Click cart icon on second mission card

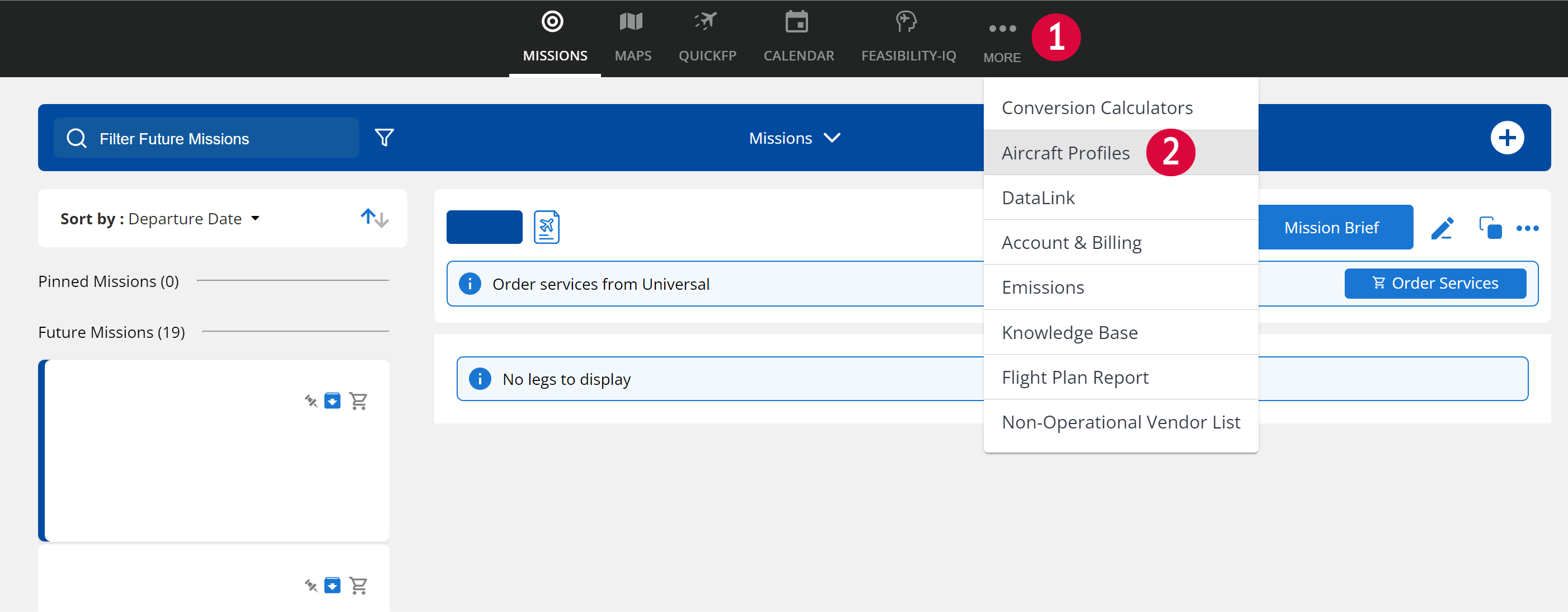pos(359,586)
